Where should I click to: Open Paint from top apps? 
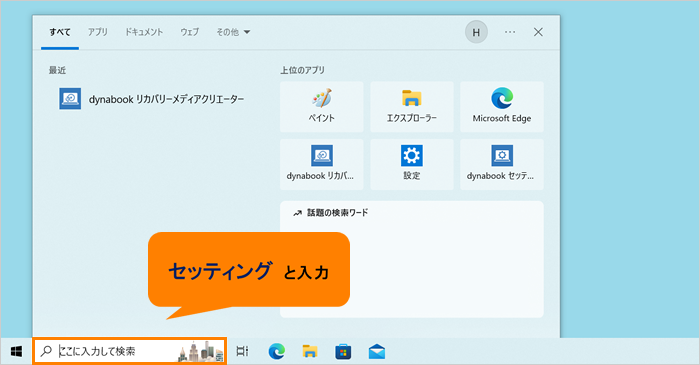point(321,107)
